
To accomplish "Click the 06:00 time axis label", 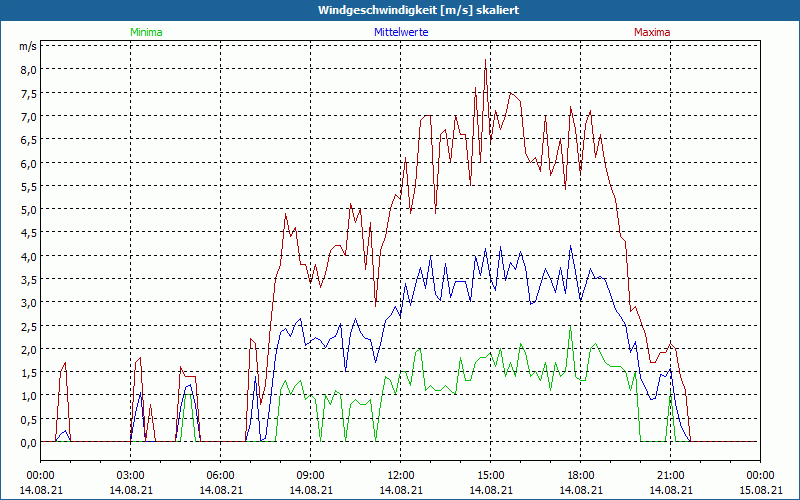I will pos(220,476).
